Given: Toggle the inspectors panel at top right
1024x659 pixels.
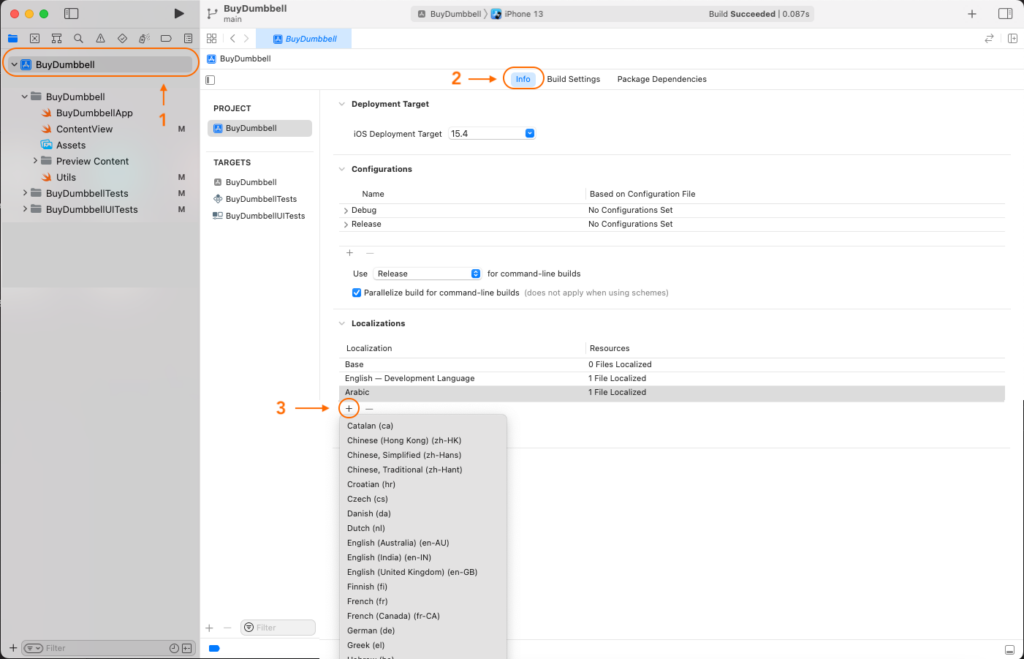Looking at the screenshot, I should [1005, 14].
